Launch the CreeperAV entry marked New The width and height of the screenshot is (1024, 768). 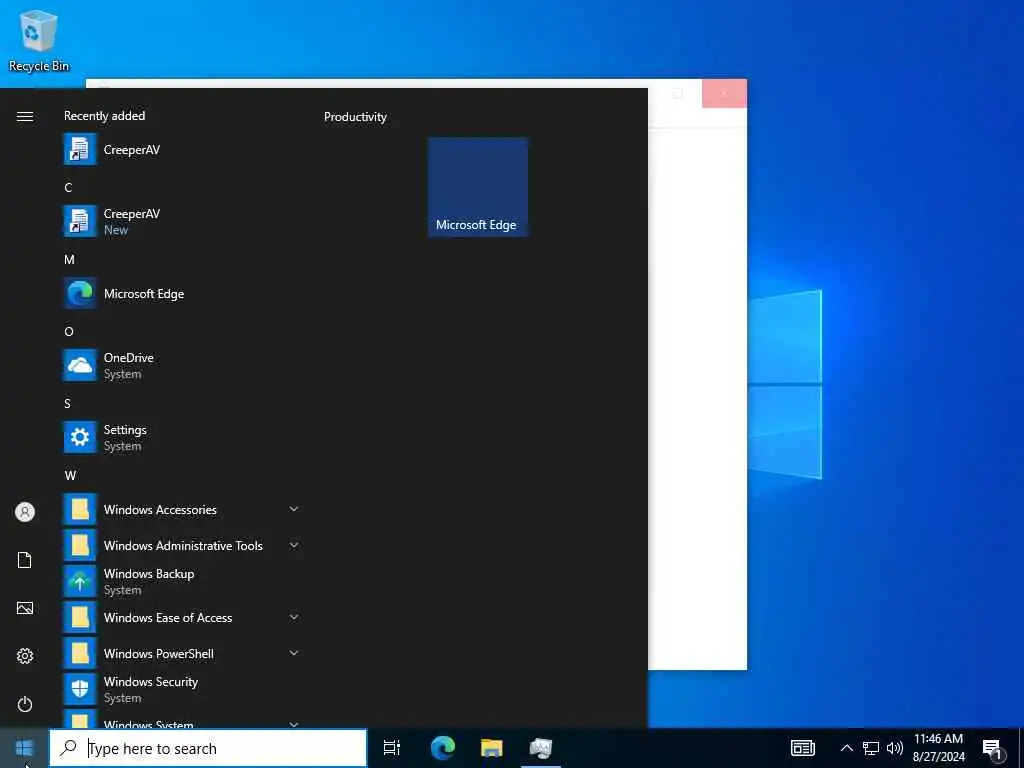(x=182, y=221)
